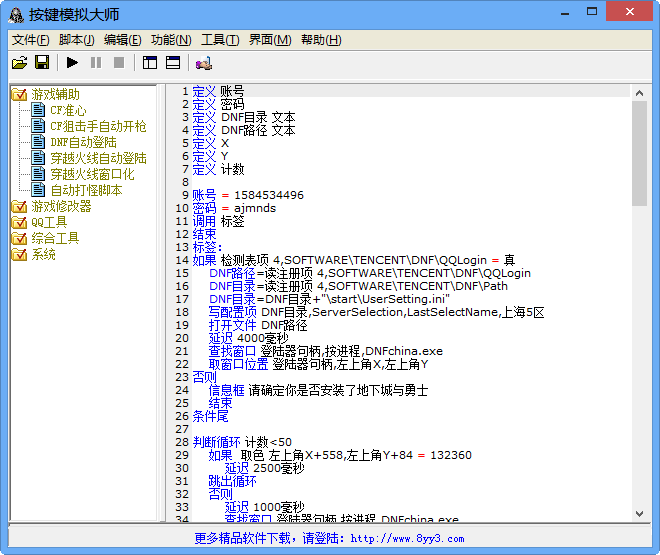Click line 19 打开文件 DNF路径
The width and height of the screenshot is (660, 555).
[x=258, y=325]
